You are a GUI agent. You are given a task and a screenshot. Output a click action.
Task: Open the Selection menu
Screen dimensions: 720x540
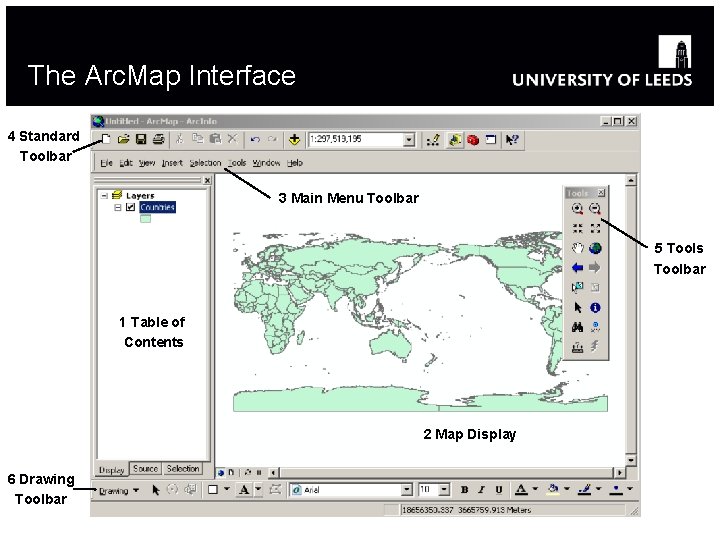tap(205, 163)
